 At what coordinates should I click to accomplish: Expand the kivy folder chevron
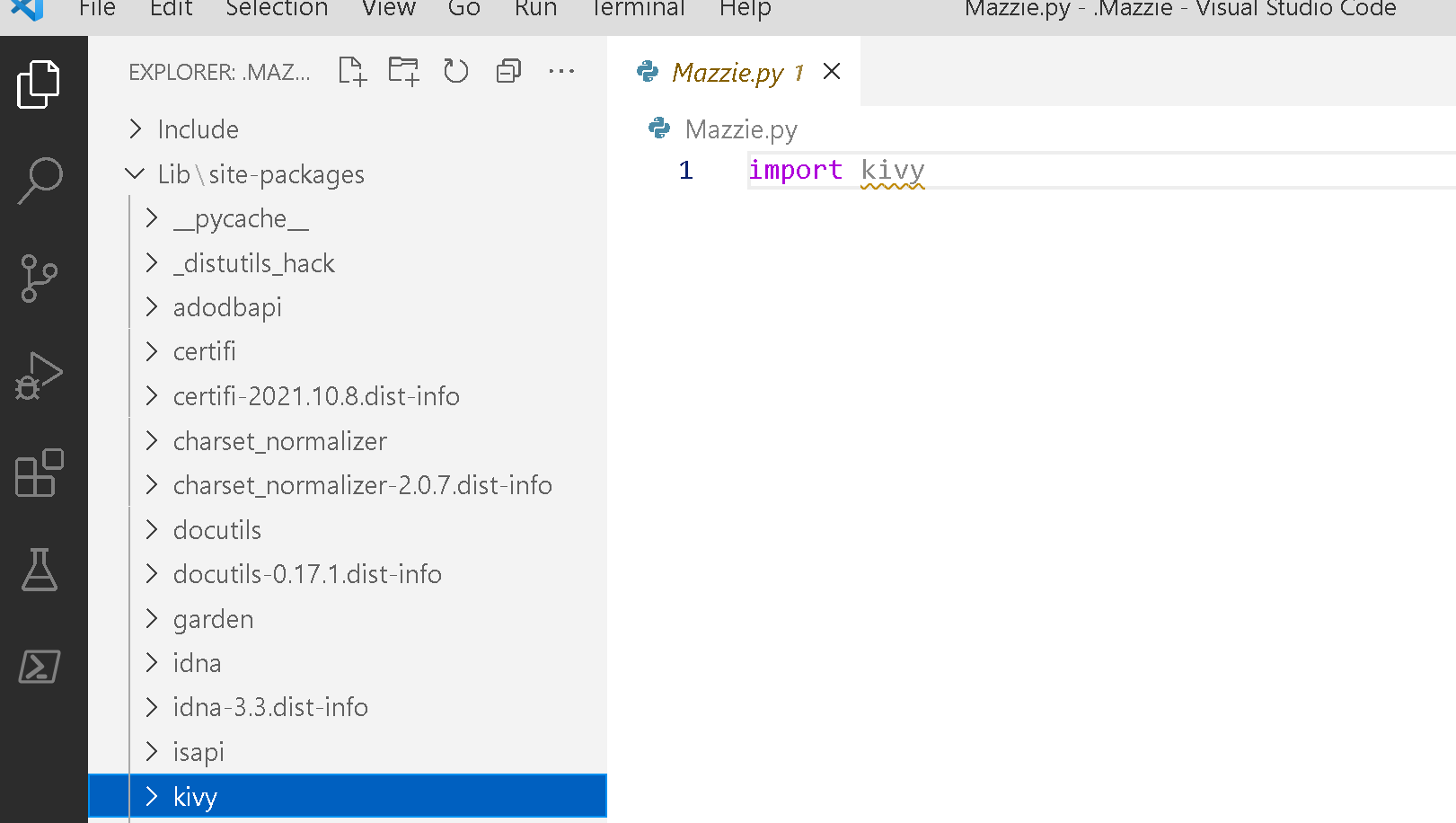click(x=152, y=796)
